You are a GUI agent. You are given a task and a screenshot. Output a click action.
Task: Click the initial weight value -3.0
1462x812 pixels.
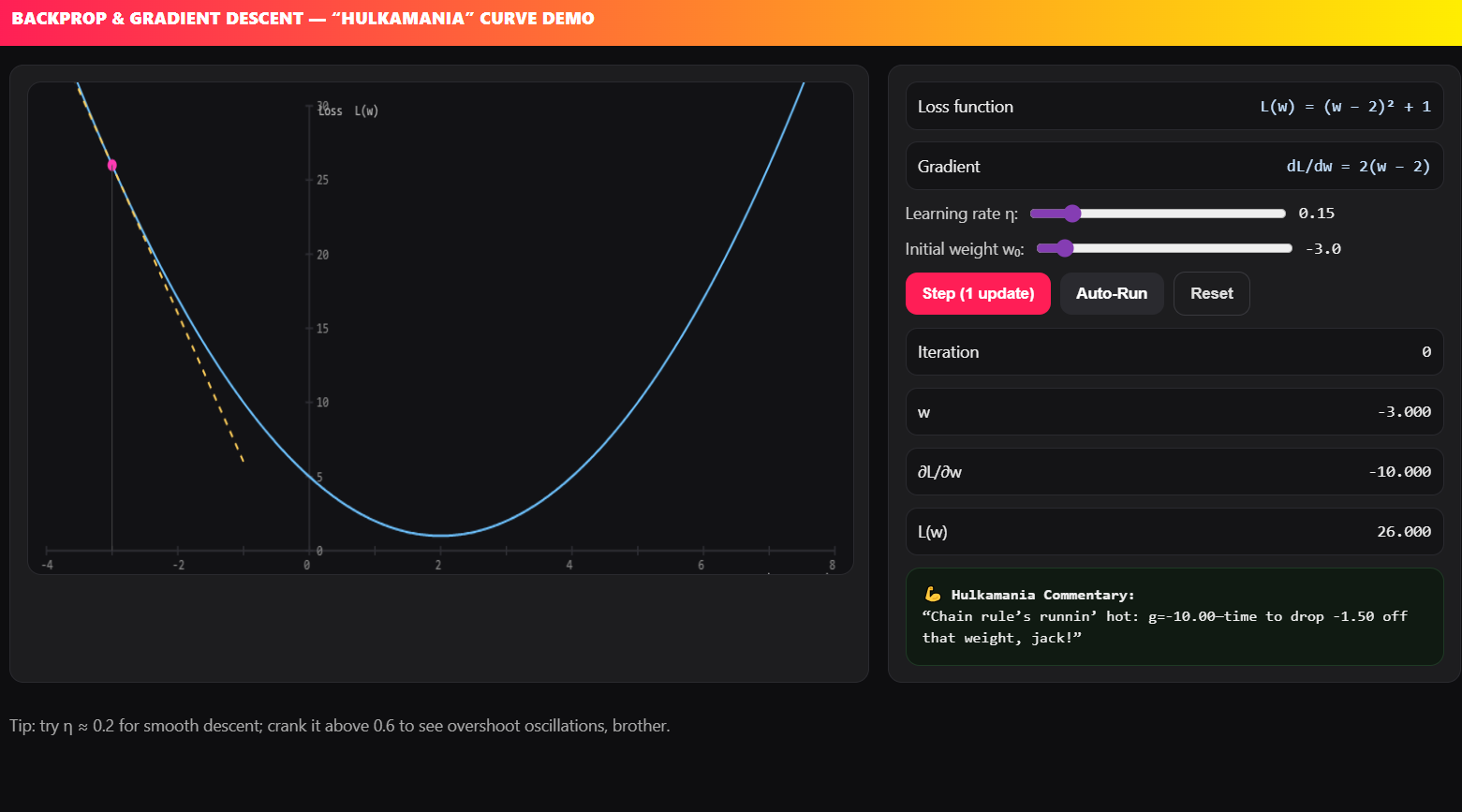[1323, 248]
